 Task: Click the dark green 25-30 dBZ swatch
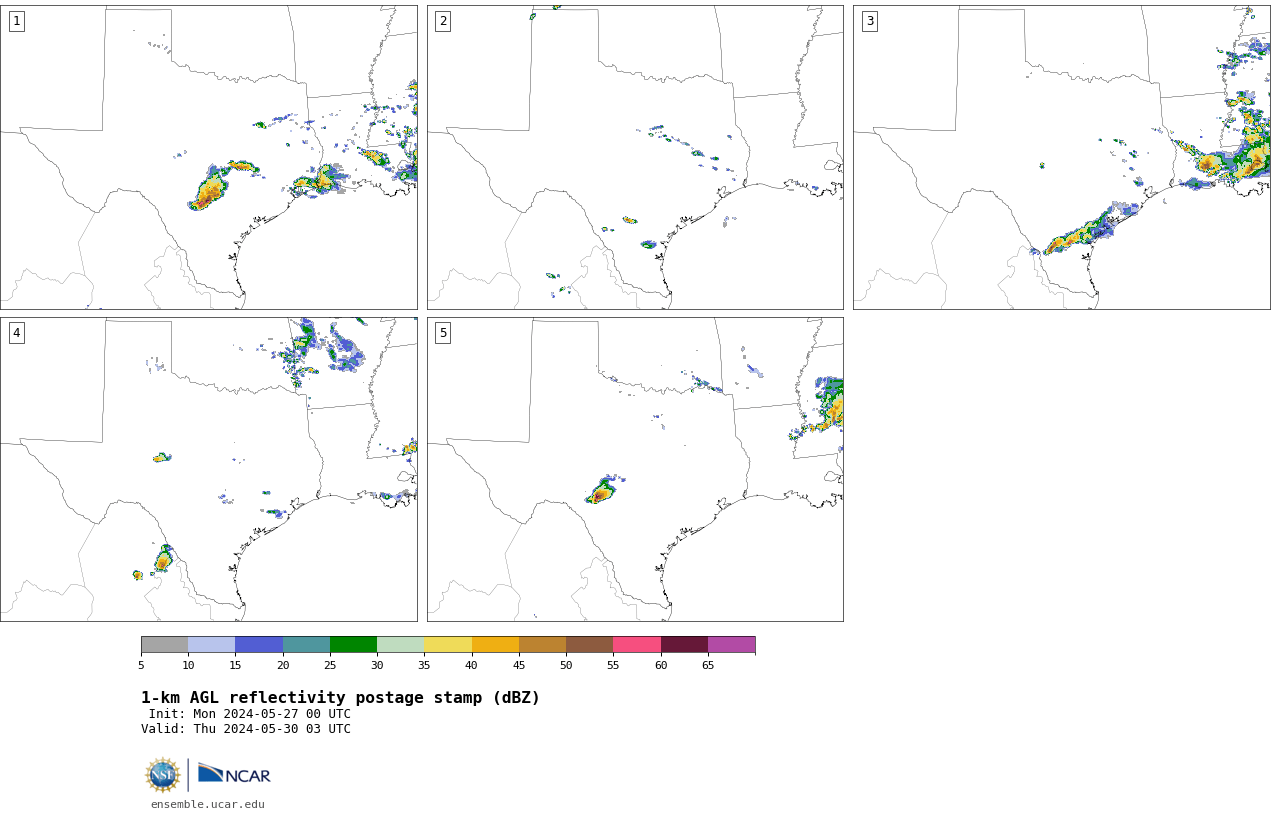353,644
